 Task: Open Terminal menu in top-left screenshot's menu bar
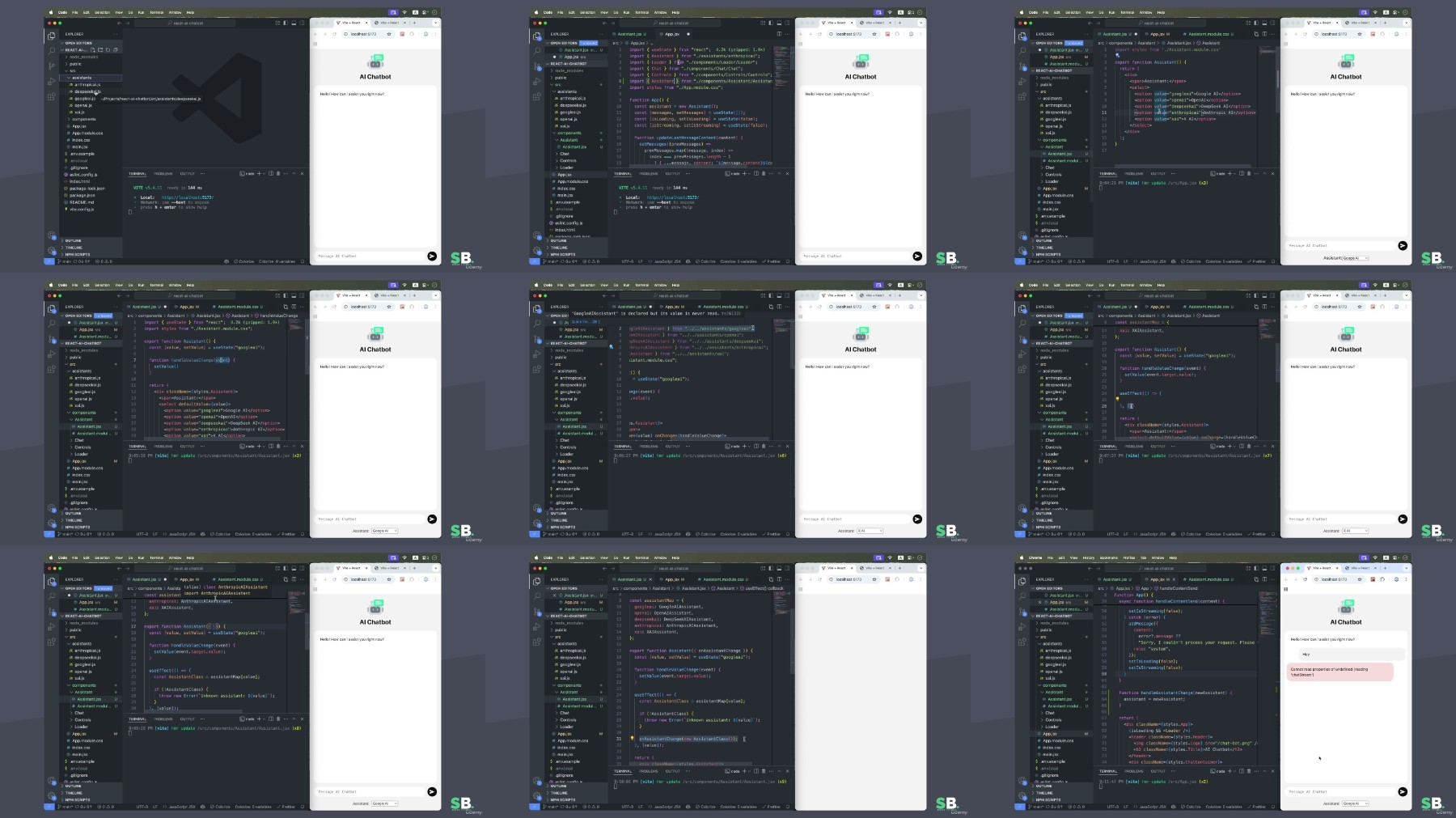tap(157, 12)
